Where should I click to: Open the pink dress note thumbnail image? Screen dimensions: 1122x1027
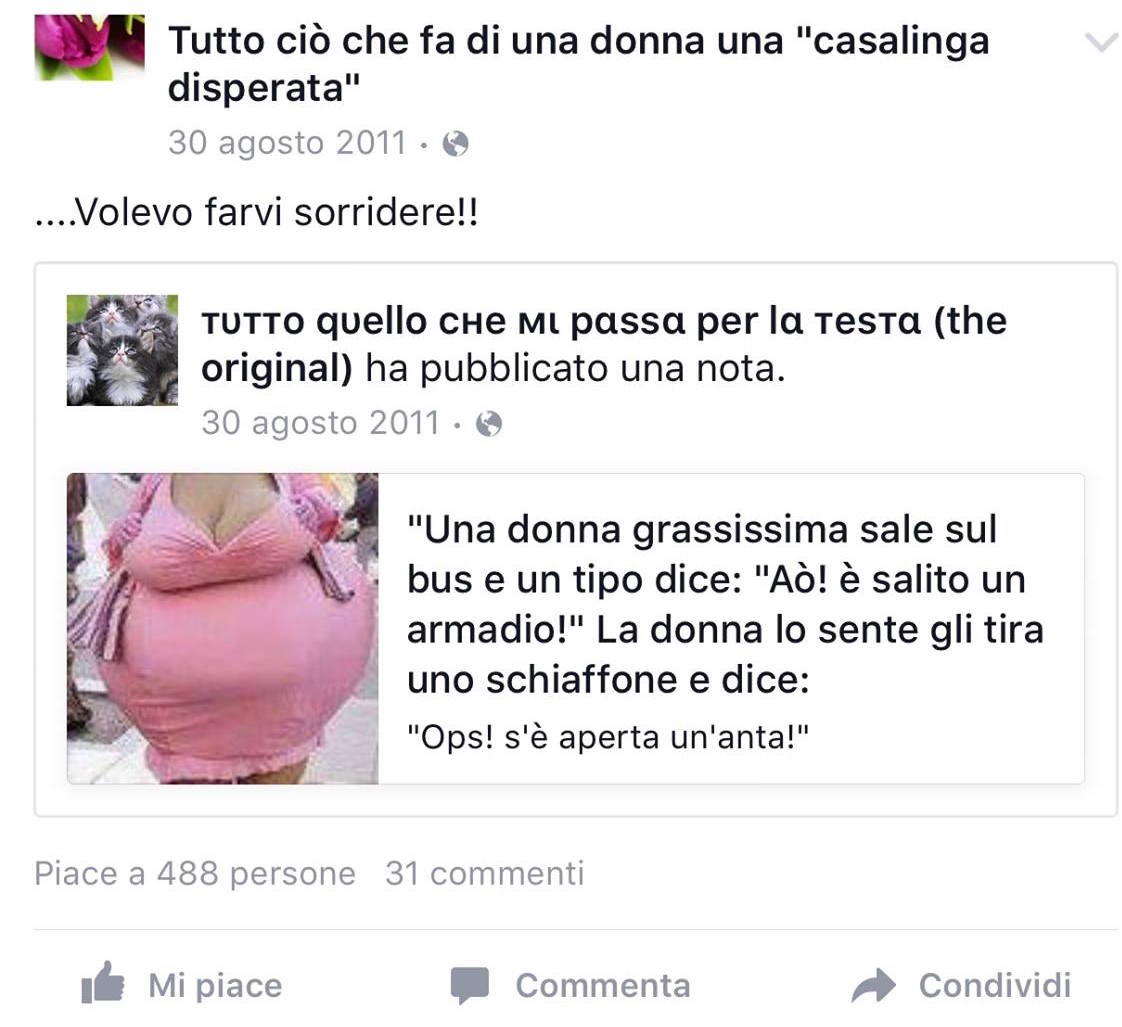pos(223,628)
